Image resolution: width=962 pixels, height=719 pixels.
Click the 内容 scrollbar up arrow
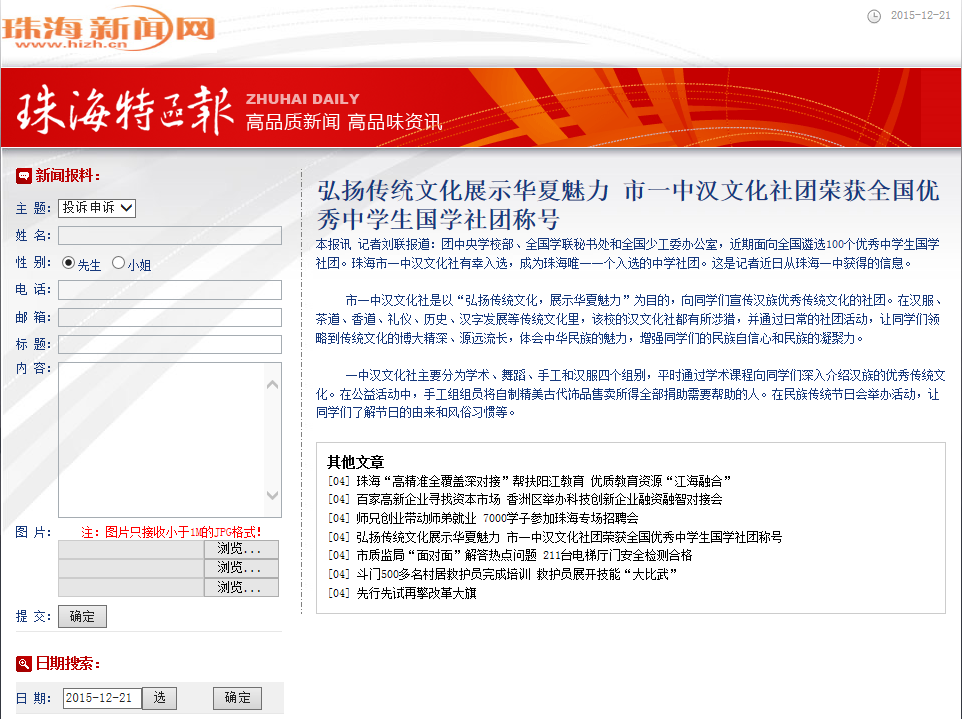tap(273, 385)
